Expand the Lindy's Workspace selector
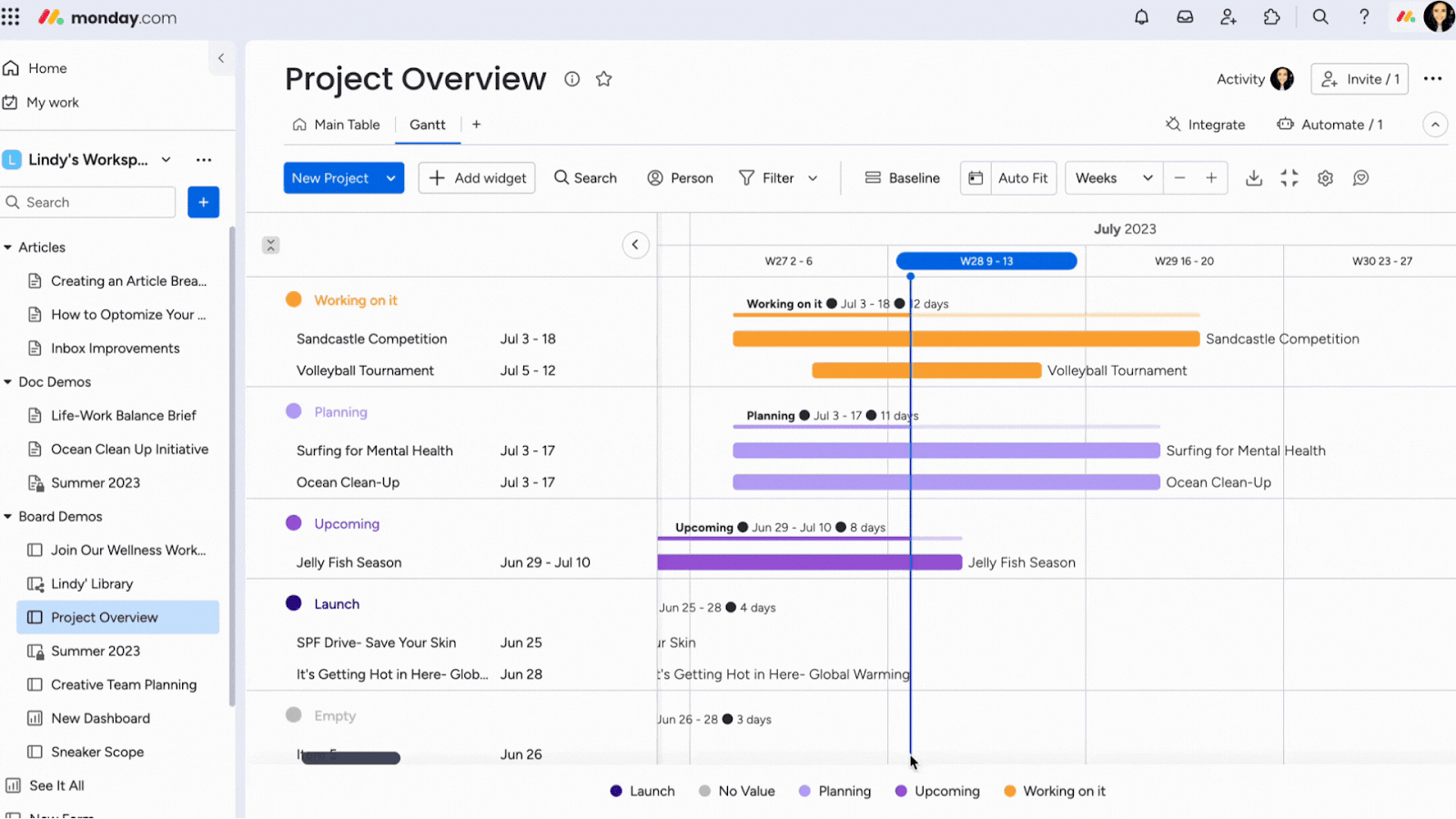Image resolution: width=1456 pixels, height=819 pixels. pyautogui.click(x=166, y=159)
